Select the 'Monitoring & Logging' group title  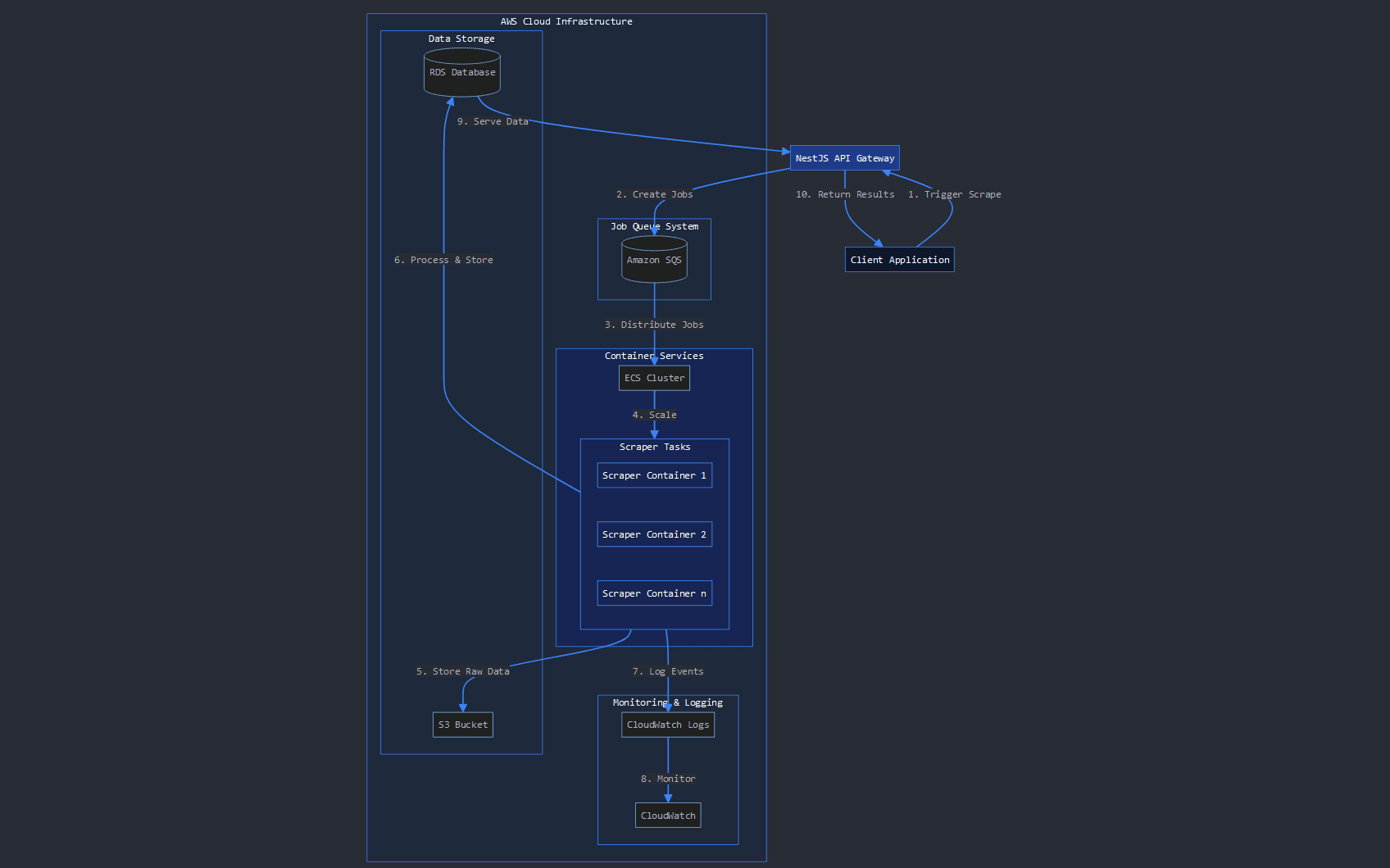click(668, 702)
